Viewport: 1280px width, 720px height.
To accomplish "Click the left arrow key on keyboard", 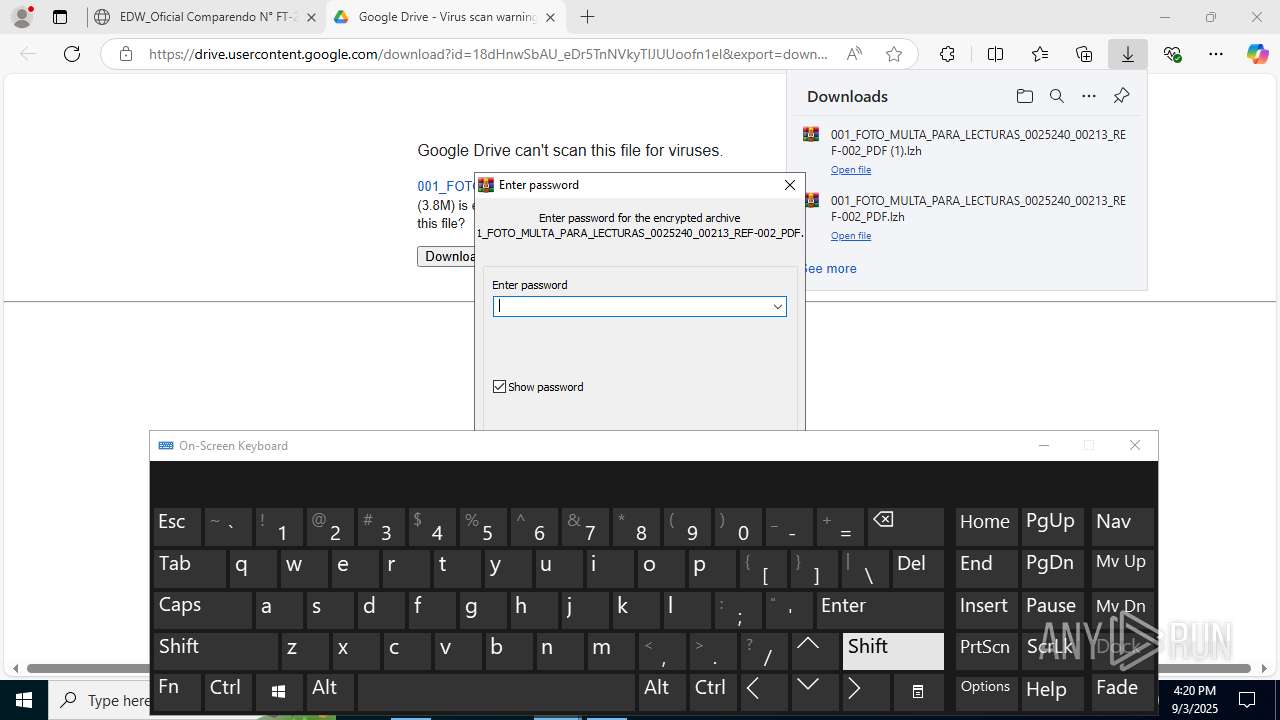I will (x=763, y=692).
